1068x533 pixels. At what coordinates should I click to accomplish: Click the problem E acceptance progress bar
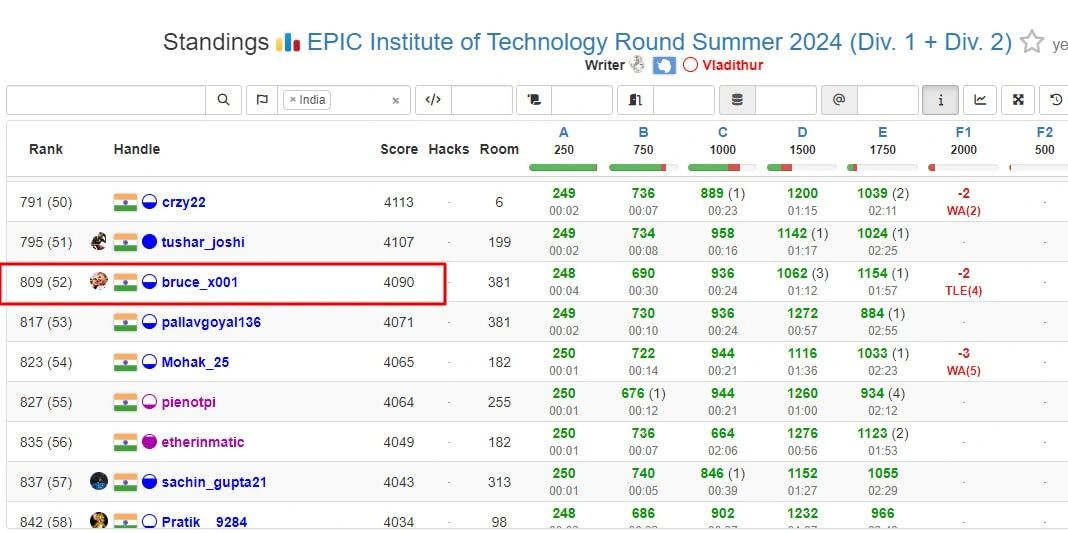[x=882, y=167]
